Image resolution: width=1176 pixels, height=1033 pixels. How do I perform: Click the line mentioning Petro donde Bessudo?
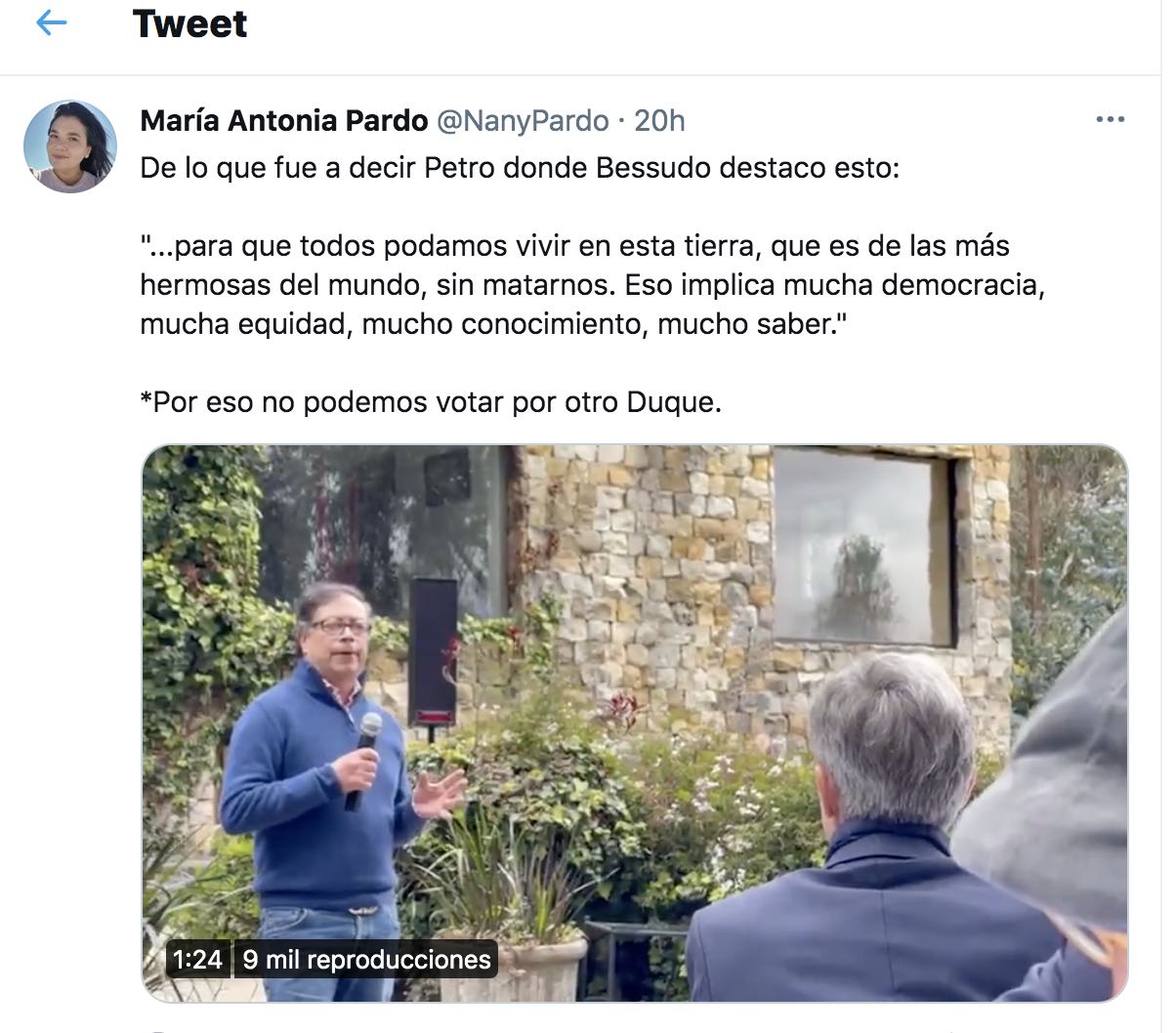pyautogui.click(x=520, y=168)
